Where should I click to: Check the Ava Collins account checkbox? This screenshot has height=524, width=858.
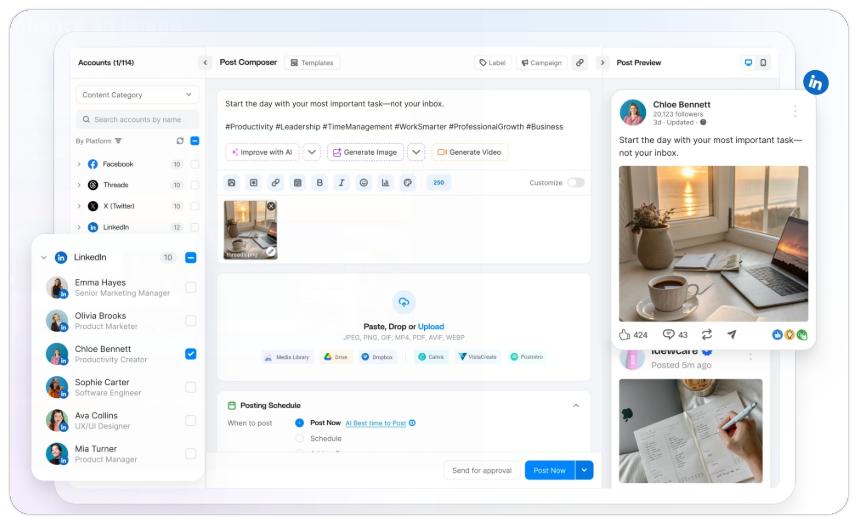coord(190,421)
